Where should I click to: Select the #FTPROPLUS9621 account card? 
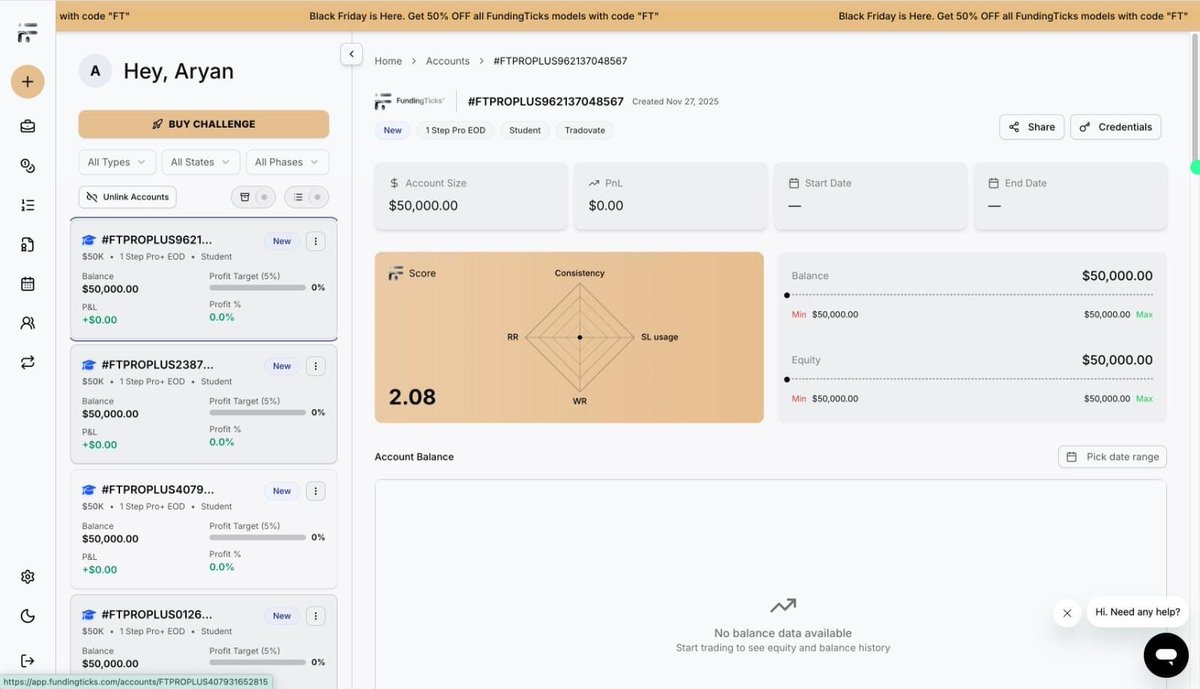[204, 280]
